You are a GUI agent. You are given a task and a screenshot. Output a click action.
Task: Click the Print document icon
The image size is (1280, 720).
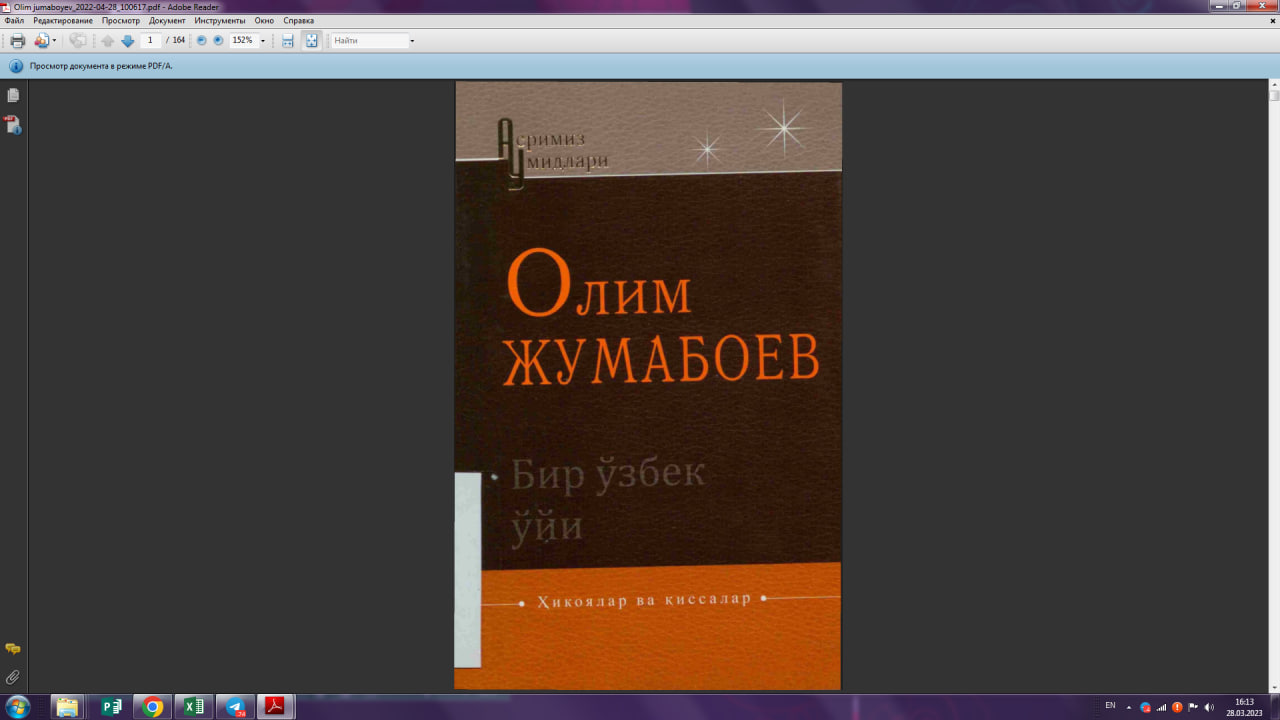click(17, 41)
